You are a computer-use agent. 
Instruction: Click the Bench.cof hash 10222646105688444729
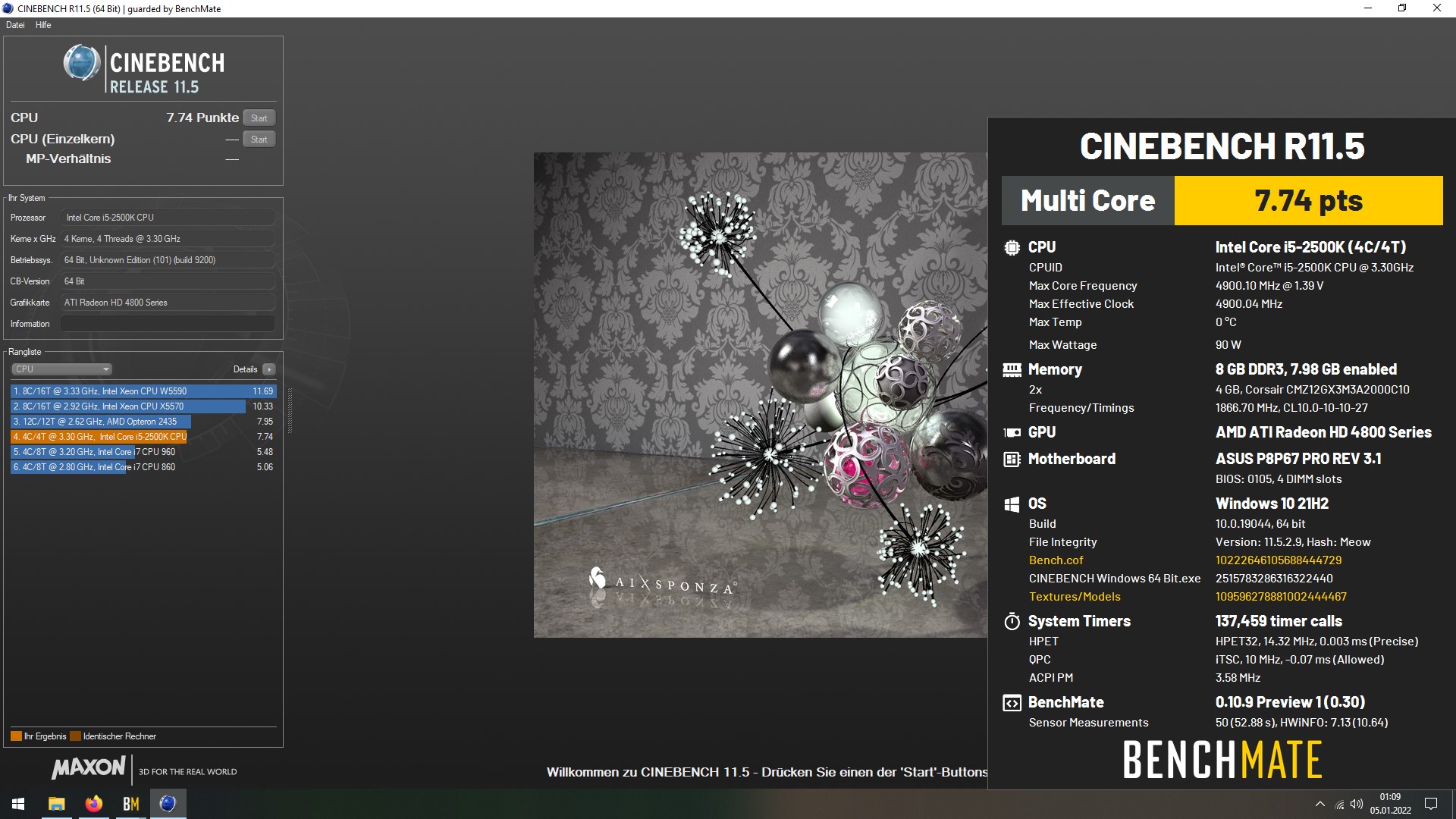[1278, 560]
